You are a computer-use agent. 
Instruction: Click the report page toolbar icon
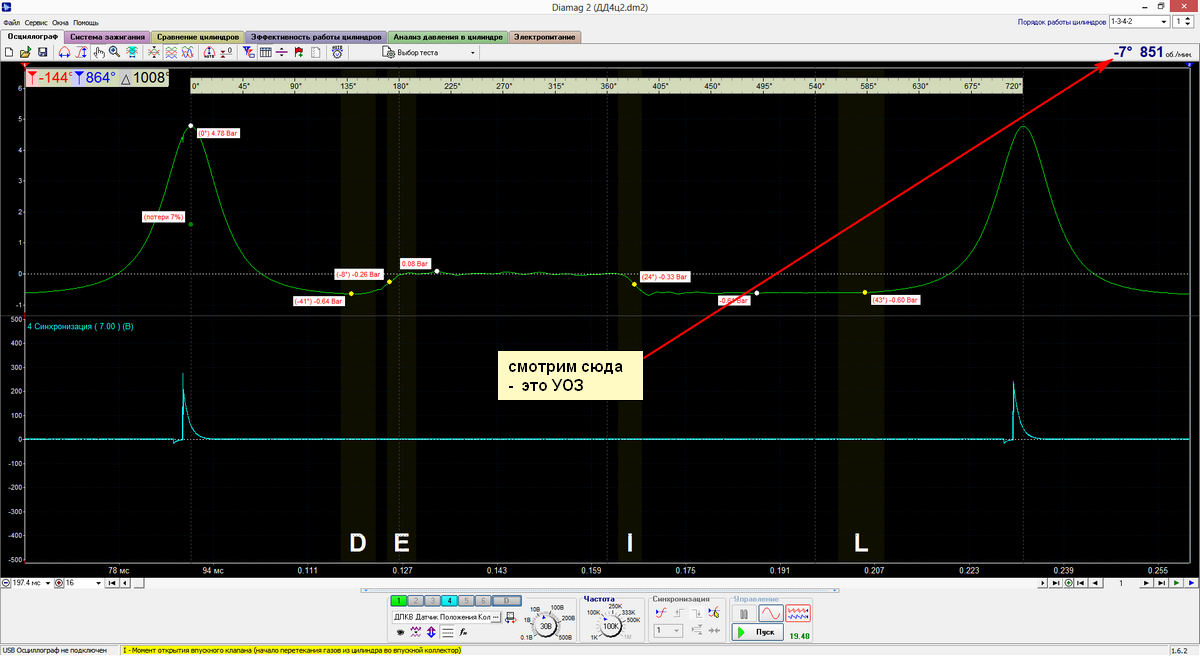315,52
